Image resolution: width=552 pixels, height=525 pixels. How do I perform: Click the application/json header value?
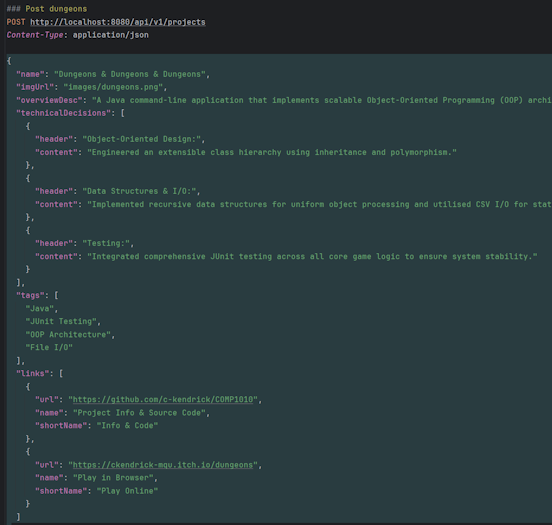tap(111, 35)
